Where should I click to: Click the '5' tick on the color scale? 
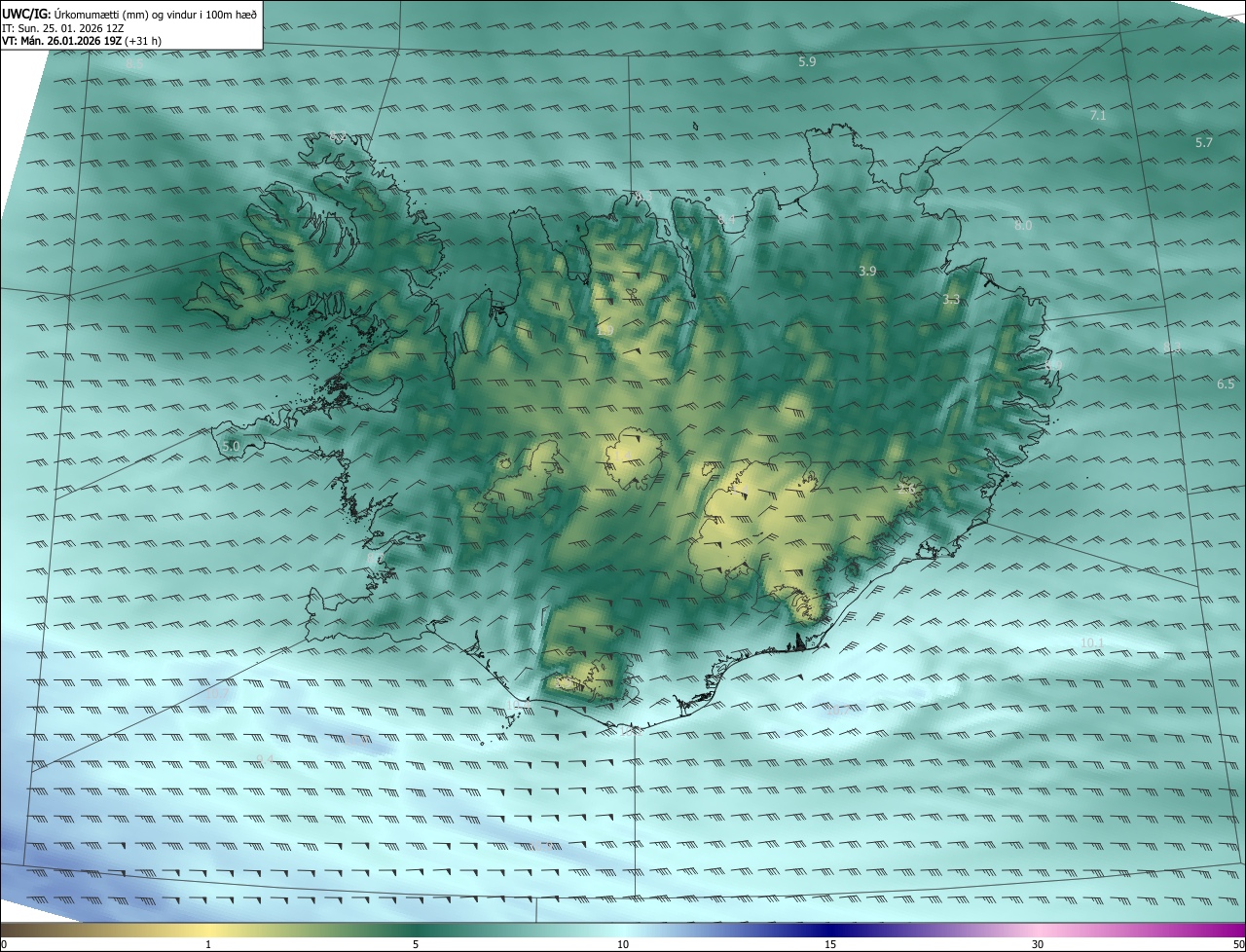click(416, 944)
